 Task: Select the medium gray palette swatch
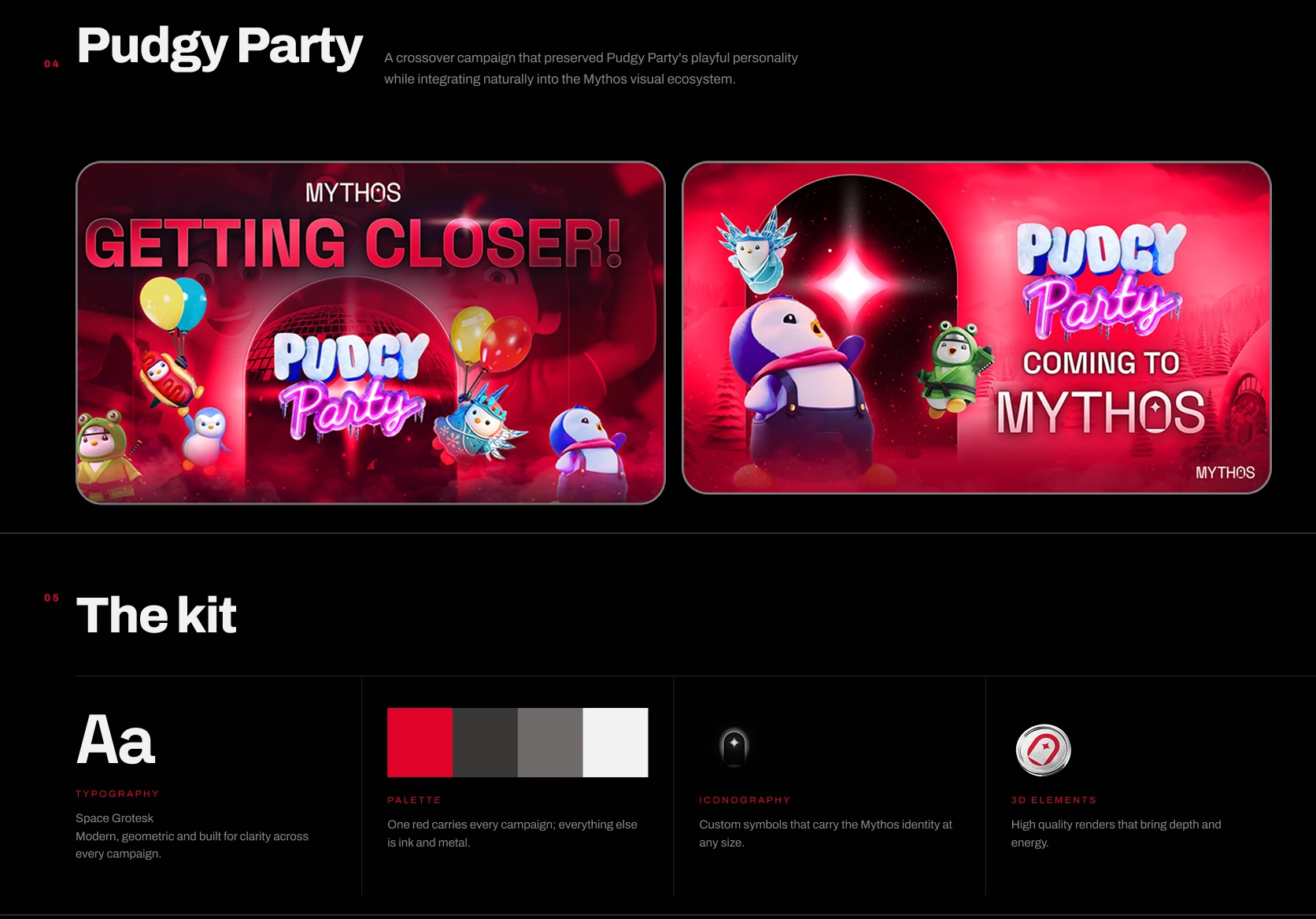(550, 743)
